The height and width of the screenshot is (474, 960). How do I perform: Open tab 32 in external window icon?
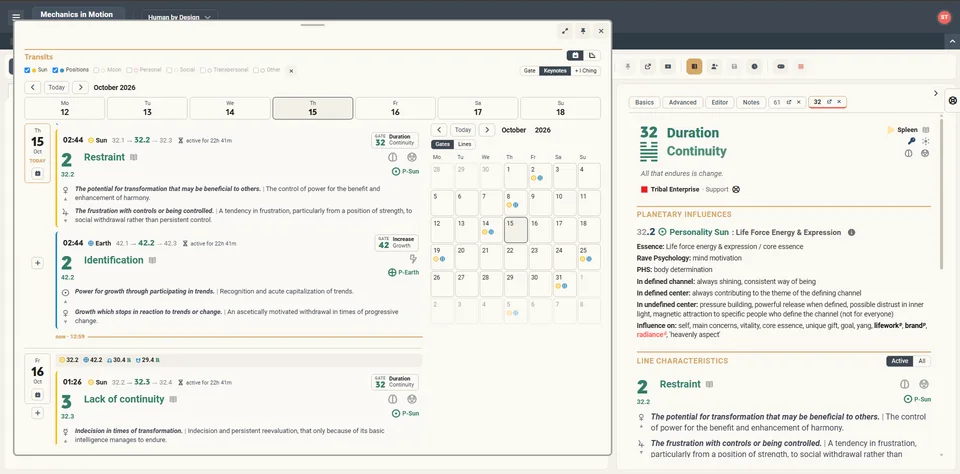coord(829,102)
